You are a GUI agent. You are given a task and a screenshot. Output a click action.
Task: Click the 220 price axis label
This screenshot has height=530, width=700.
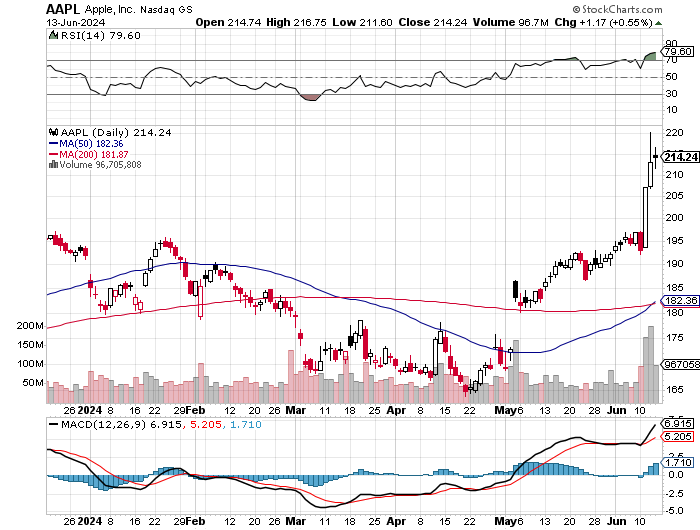click(x=674, y=133)
